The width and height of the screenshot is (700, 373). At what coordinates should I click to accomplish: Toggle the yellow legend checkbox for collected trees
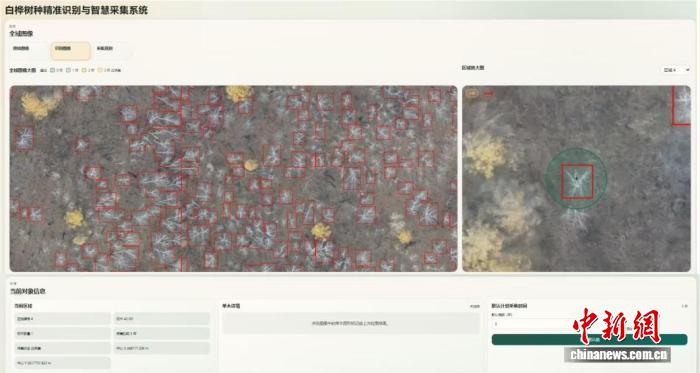click(x=100, y=70)
